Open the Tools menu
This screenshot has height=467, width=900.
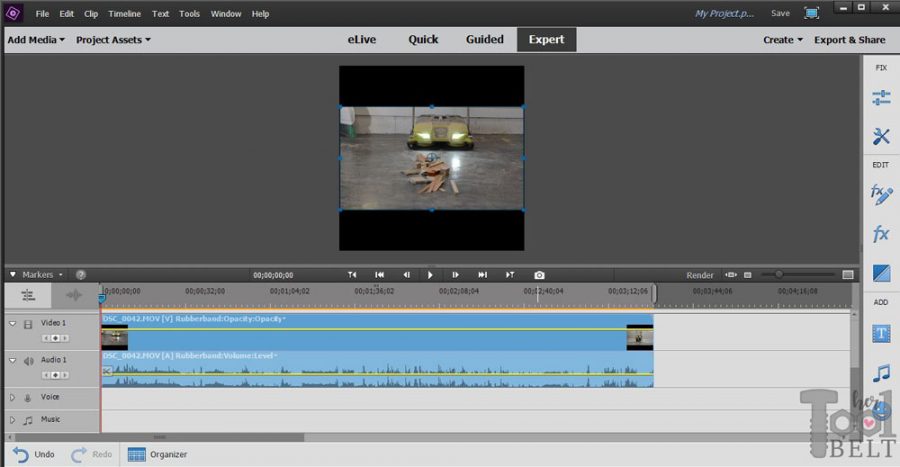click(189, 14)
